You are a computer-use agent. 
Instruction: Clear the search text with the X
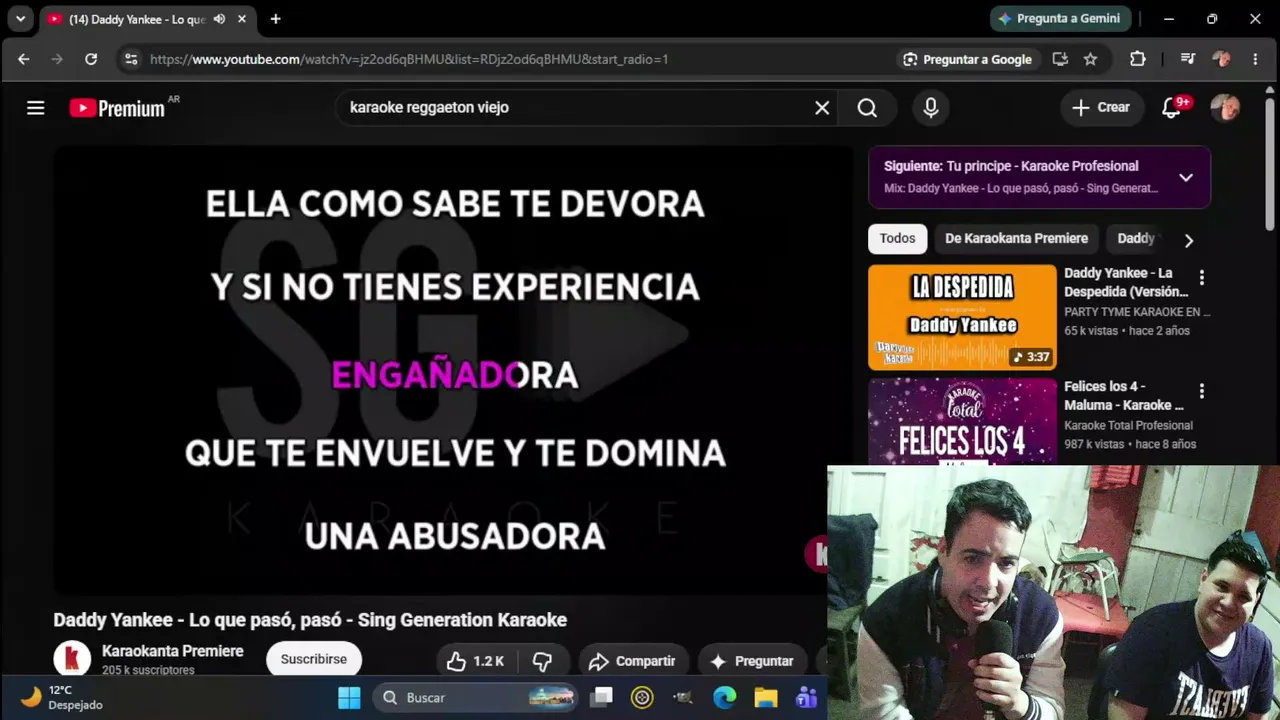click(822, 108)
